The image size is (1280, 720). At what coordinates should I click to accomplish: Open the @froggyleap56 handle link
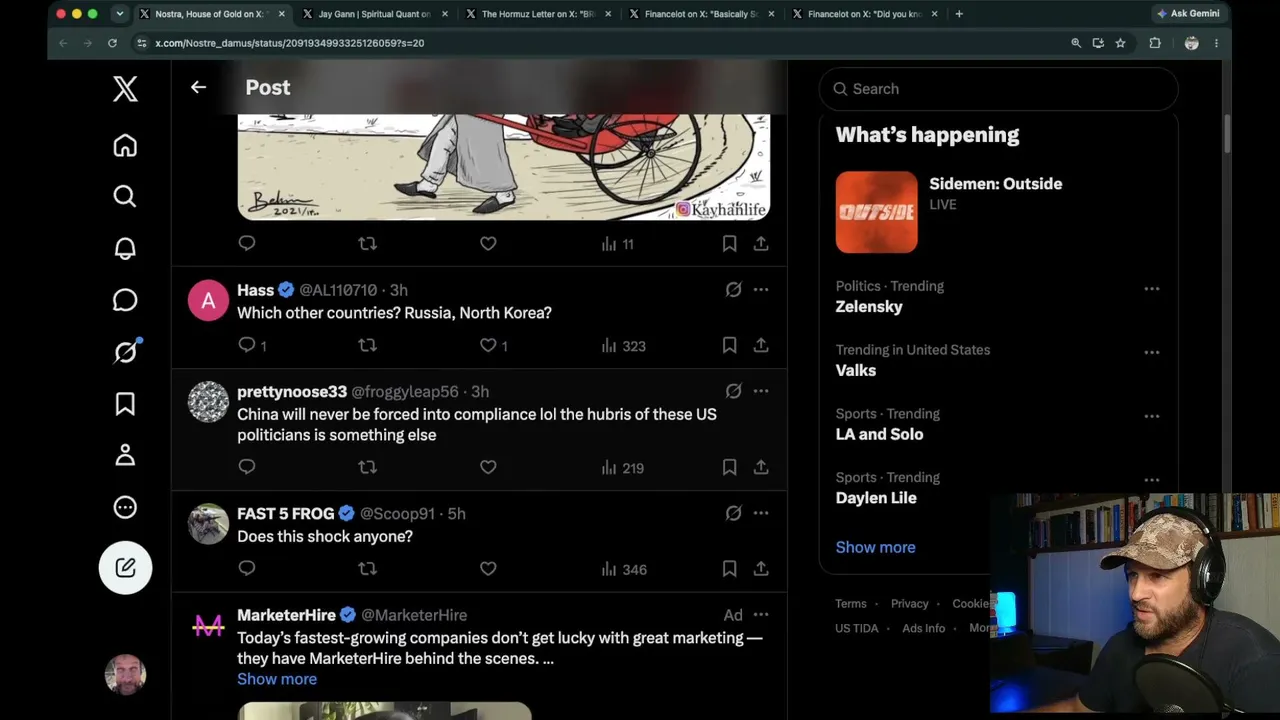tap(405, 392)
